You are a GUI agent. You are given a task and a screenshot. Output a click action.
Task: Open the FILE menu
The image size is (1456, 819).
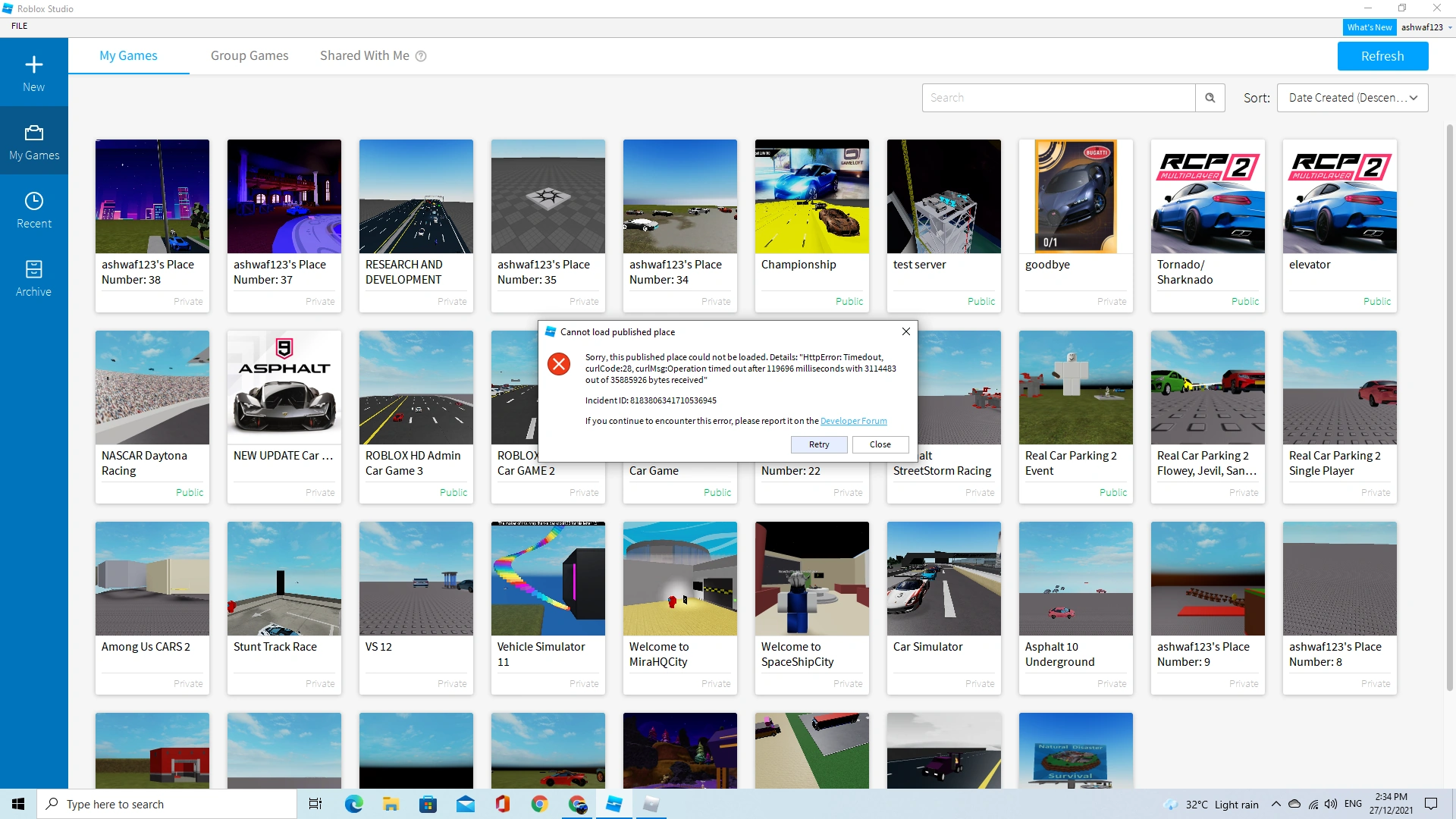[20, 26]
